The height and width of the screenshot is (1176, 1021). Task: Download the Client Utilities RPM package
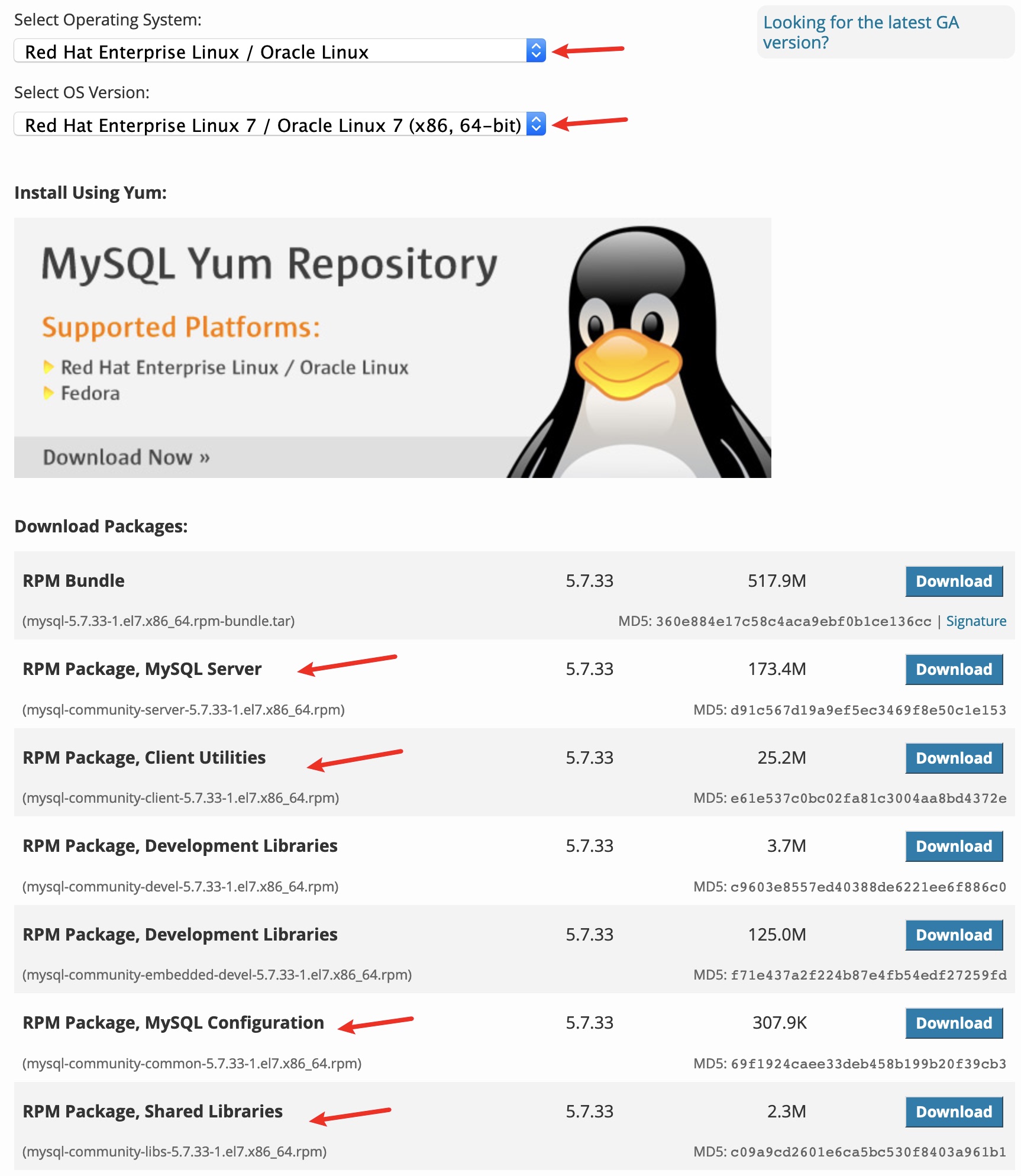tap(954, 758)
